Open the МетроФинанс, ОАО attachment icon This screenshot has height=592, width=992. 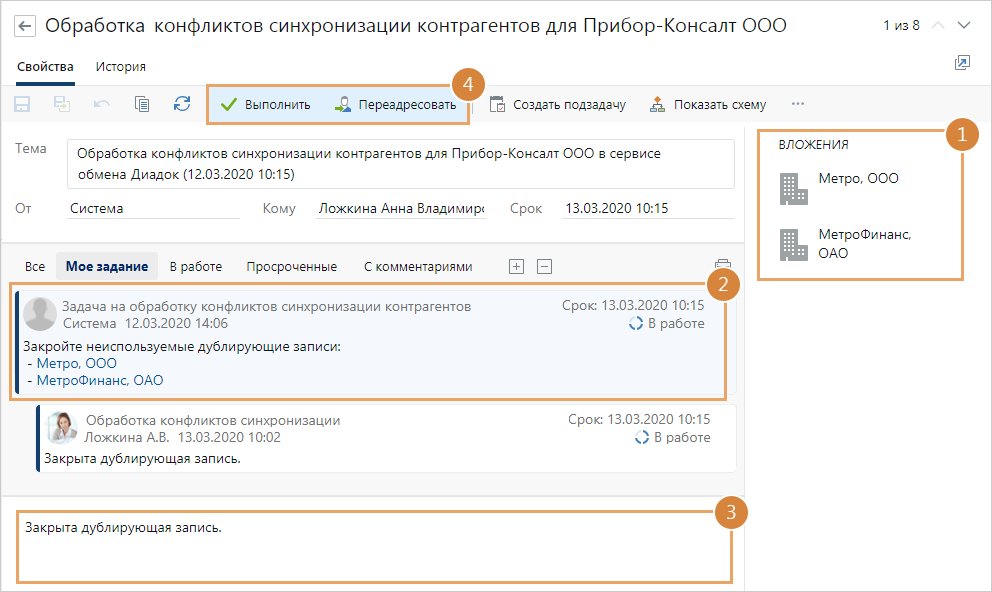pos(795,243)
